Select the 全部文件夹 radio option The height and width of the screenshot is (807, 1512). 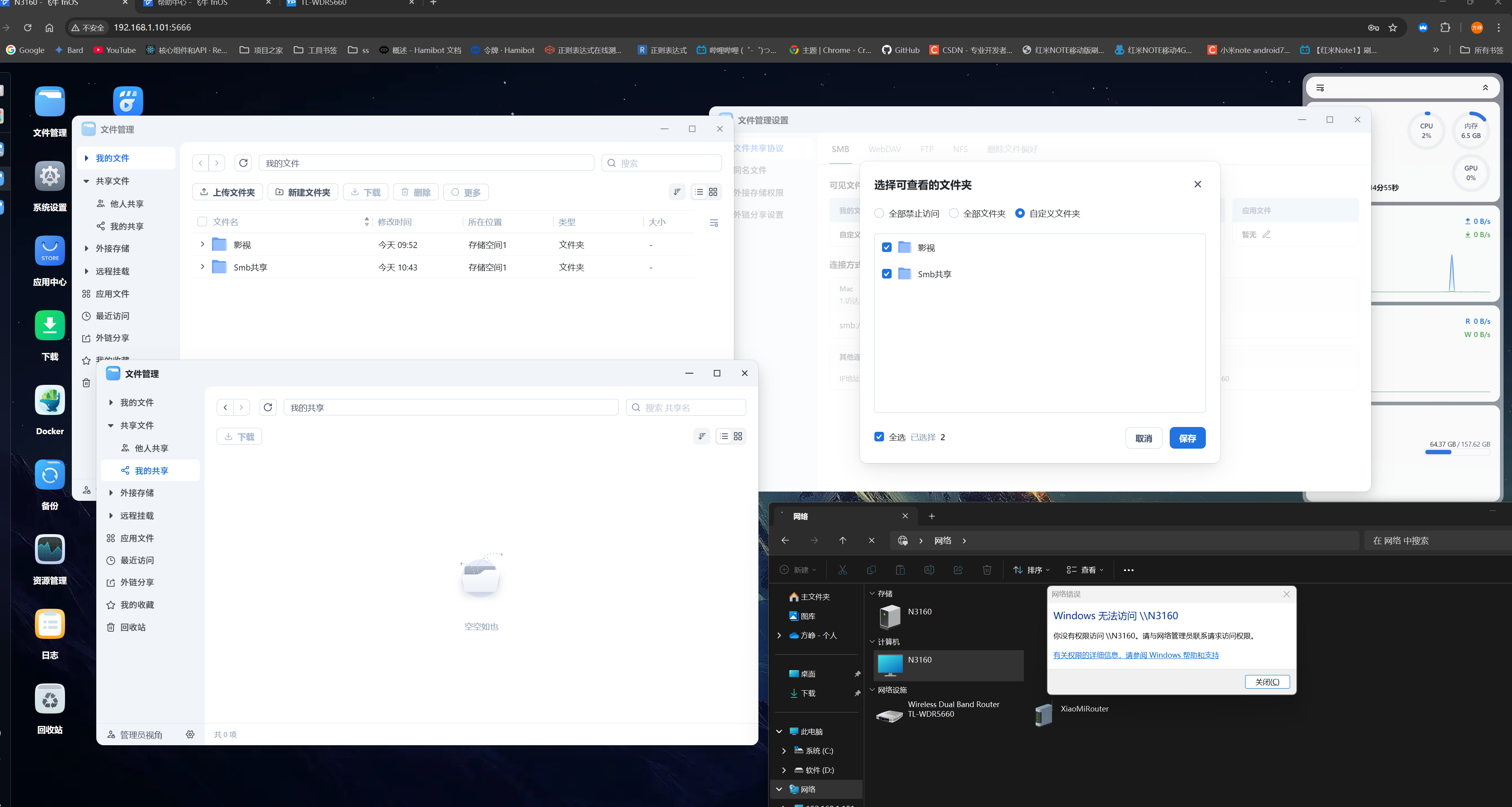coord(954,213)
